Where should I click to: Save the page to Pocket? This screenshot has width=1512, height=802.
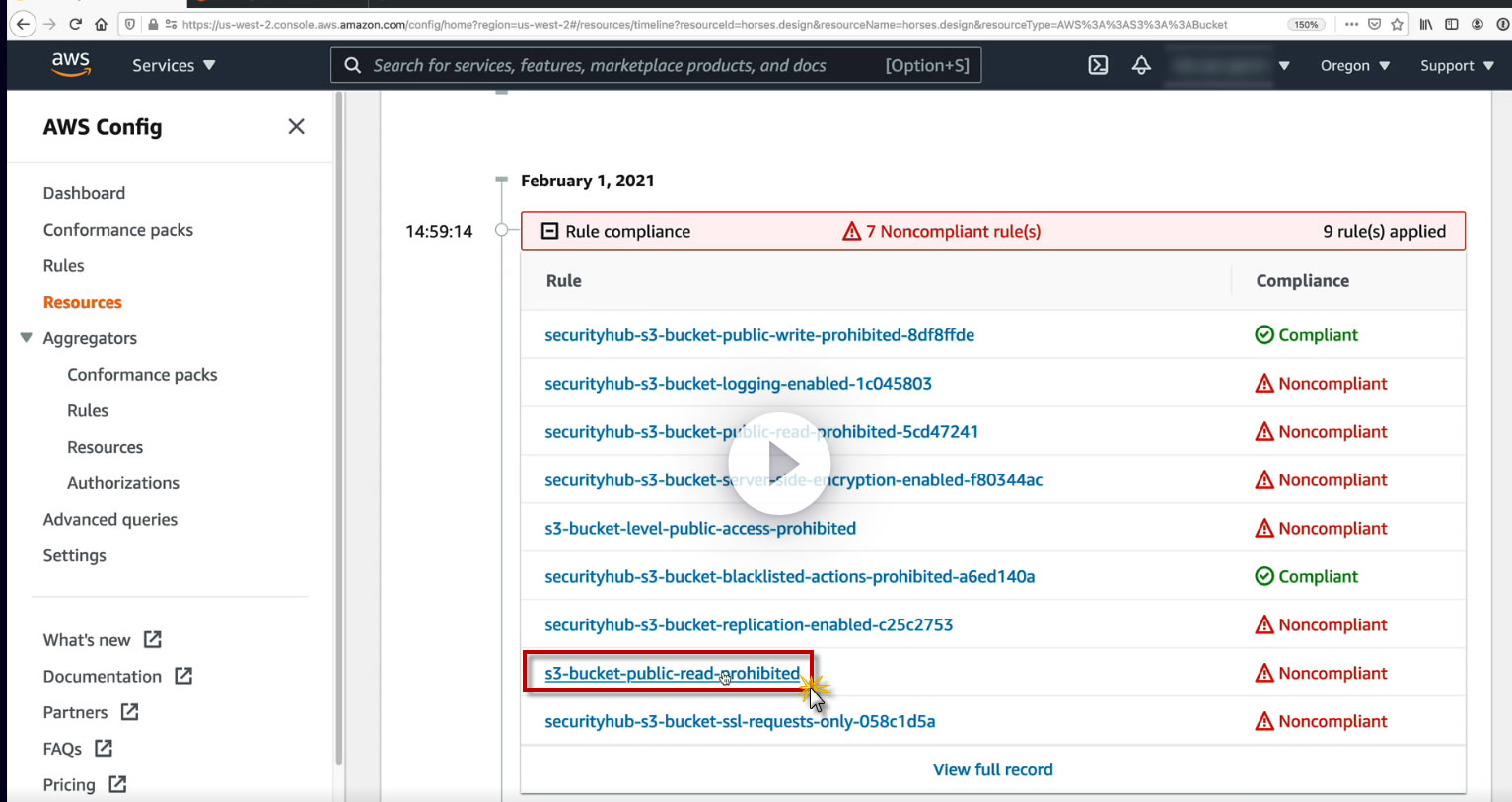click(1374, 24)
